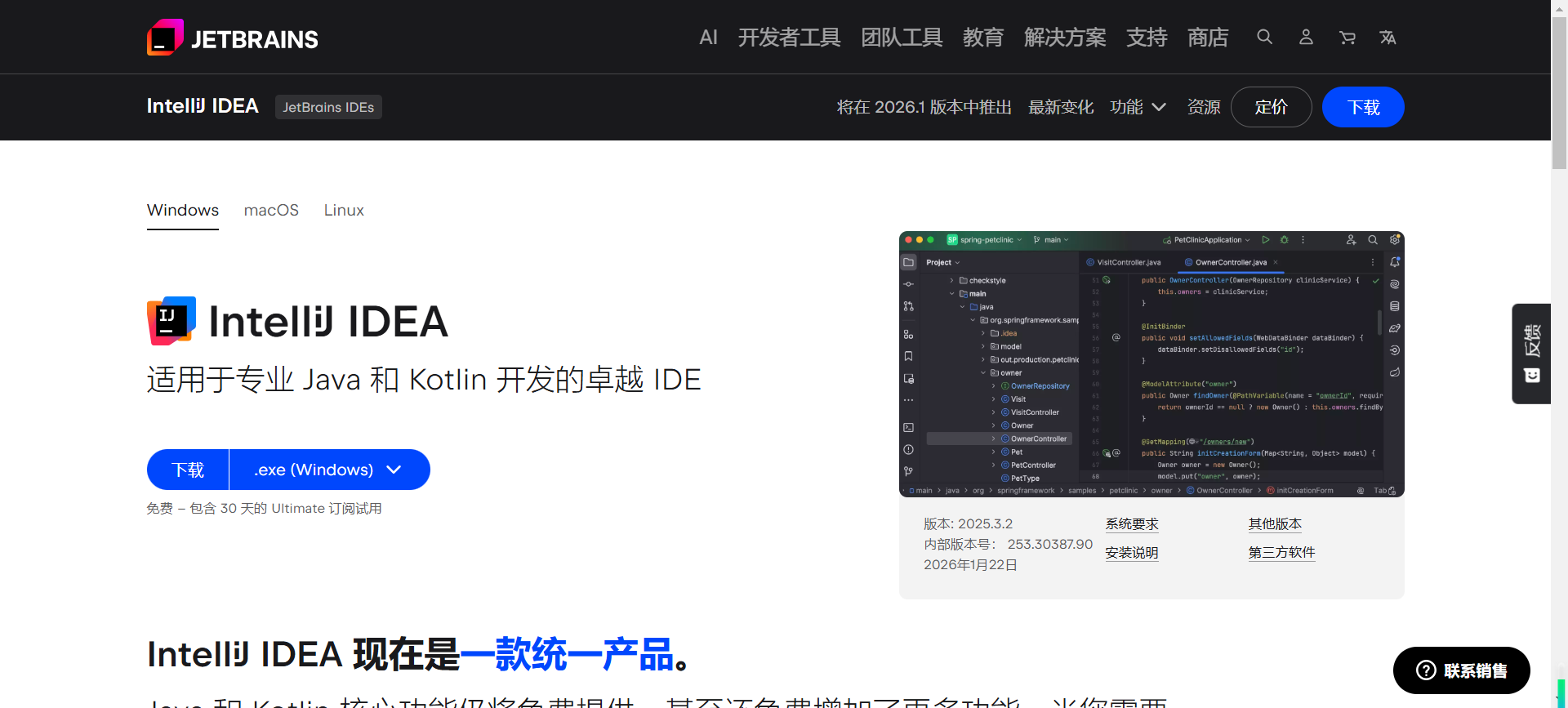Click the 定价 button
This screenshot has width=1568, height=708.
click(1272, 107)
